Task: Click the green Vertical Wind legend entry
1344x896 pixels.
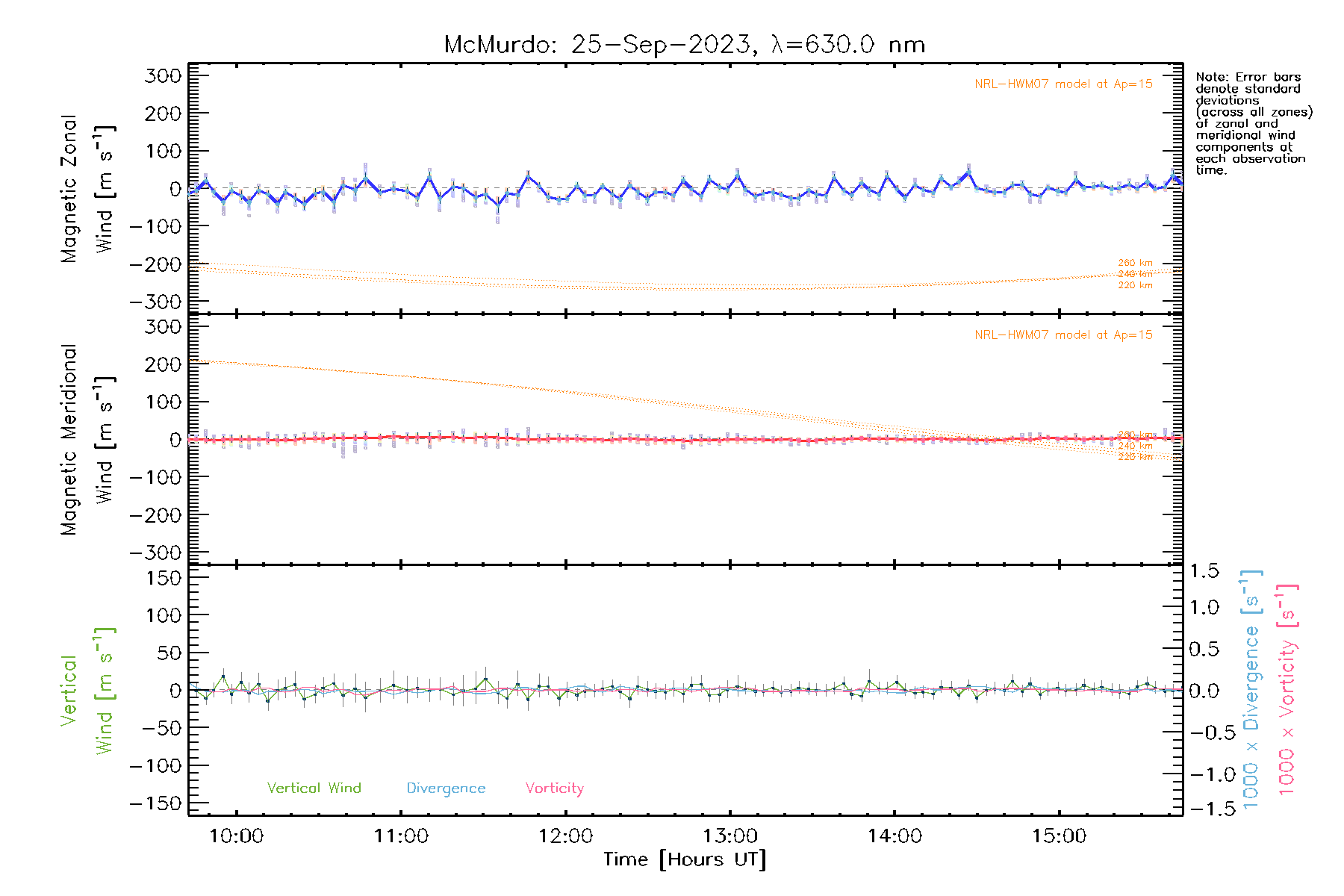Action: 314,788
